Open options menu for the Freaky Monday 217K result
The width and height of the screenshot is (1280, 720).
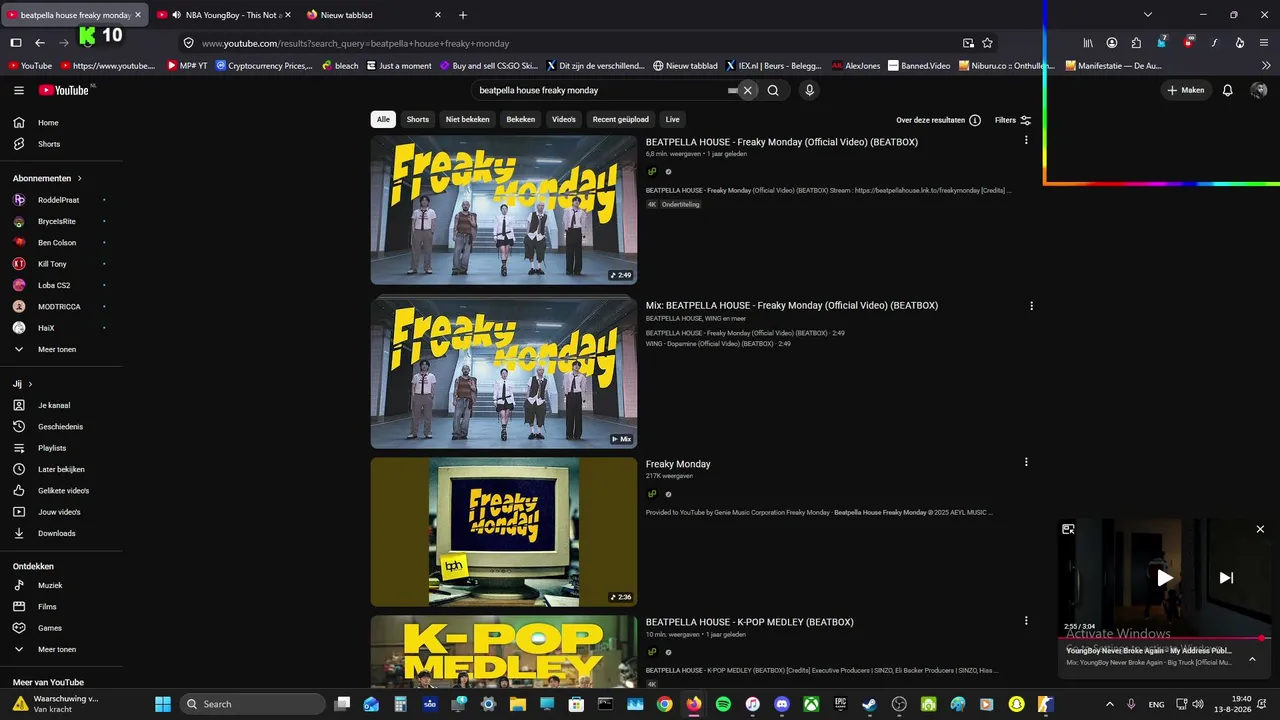(1025, 462)
